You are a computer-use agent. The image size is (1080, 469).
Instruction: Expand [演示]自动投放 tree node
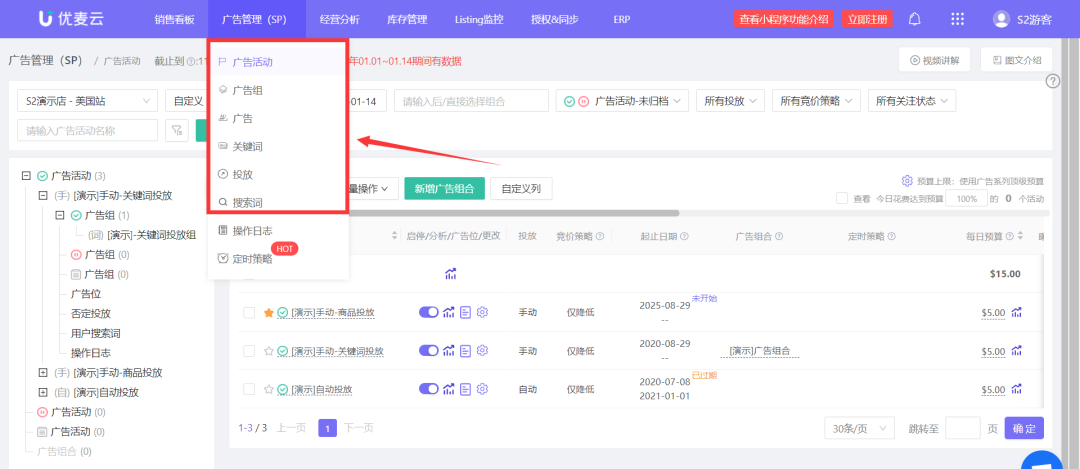pyautogui.click(x=43, y=392)
